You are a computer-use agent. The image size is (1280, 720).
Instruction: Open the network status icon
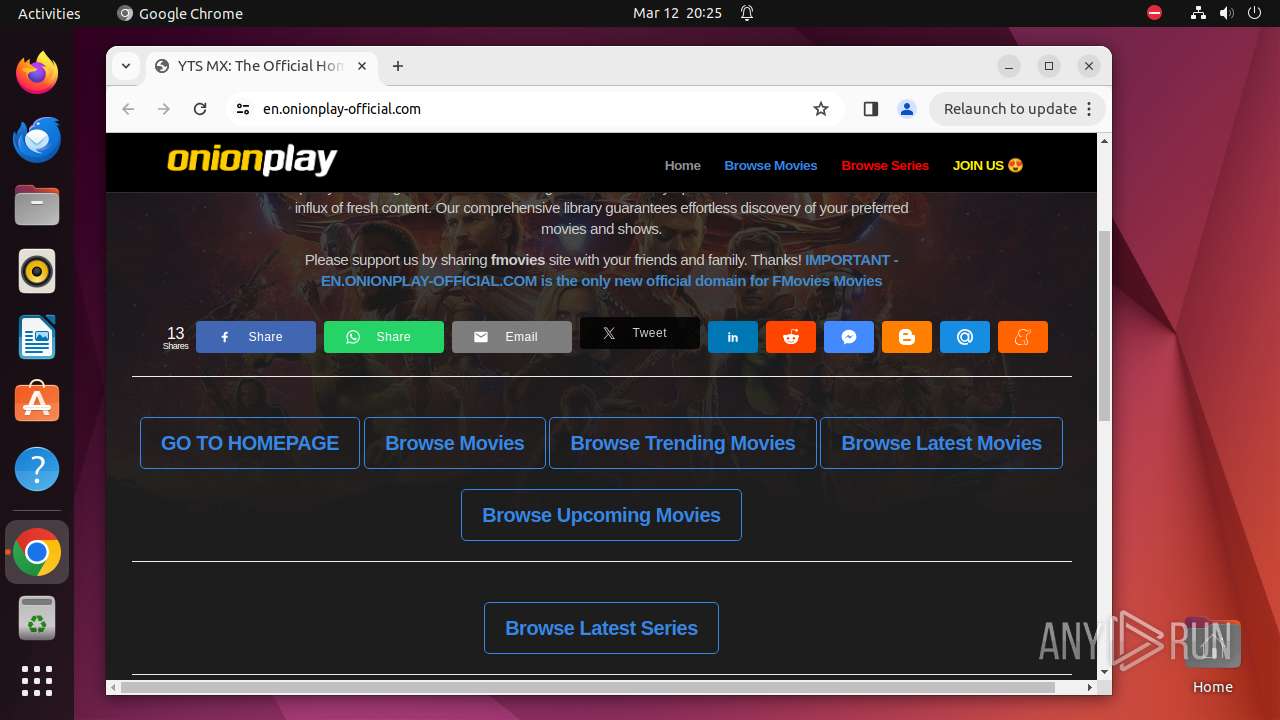[1198, 13]
